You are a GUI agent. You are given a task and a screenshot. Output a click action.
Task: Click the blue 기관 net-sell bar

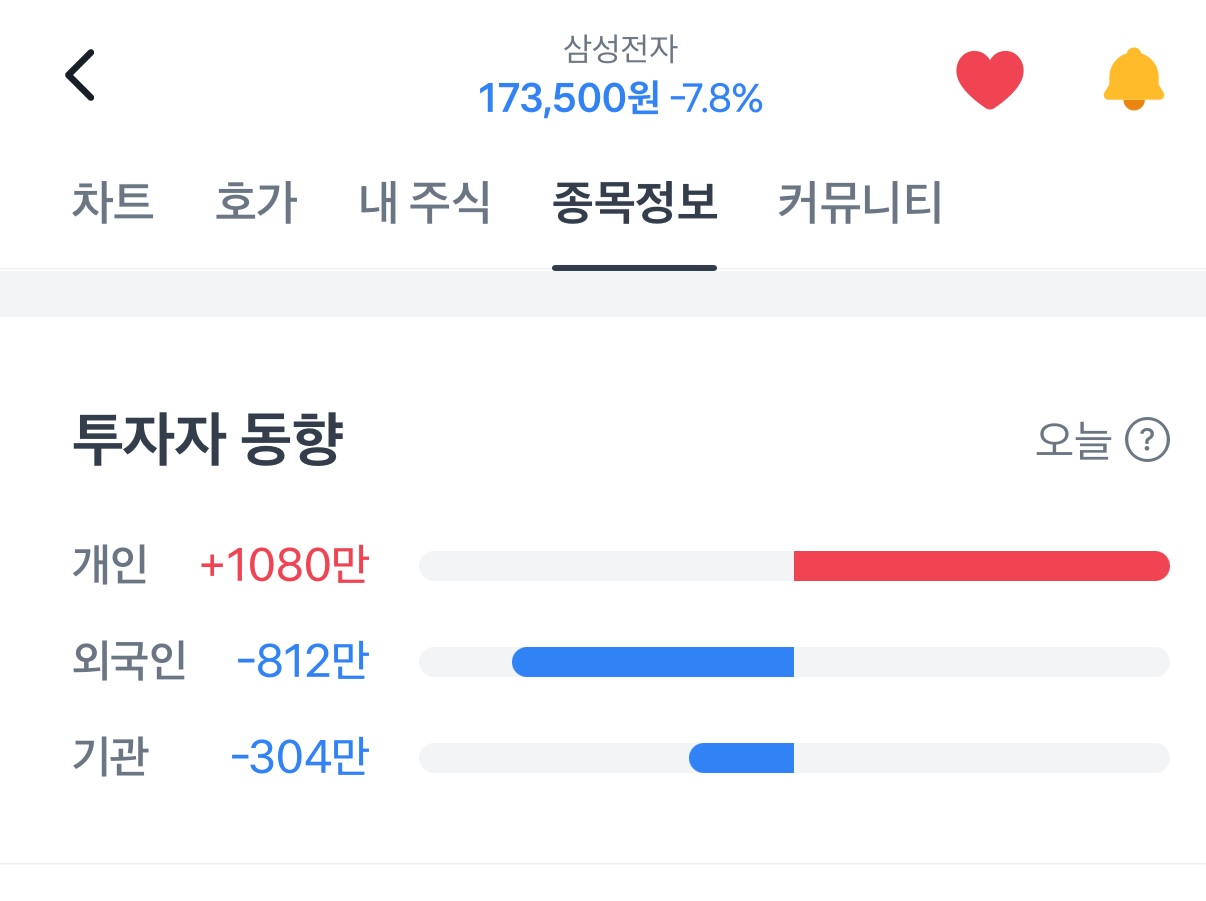pyautogui.click(x=741, y=758)
